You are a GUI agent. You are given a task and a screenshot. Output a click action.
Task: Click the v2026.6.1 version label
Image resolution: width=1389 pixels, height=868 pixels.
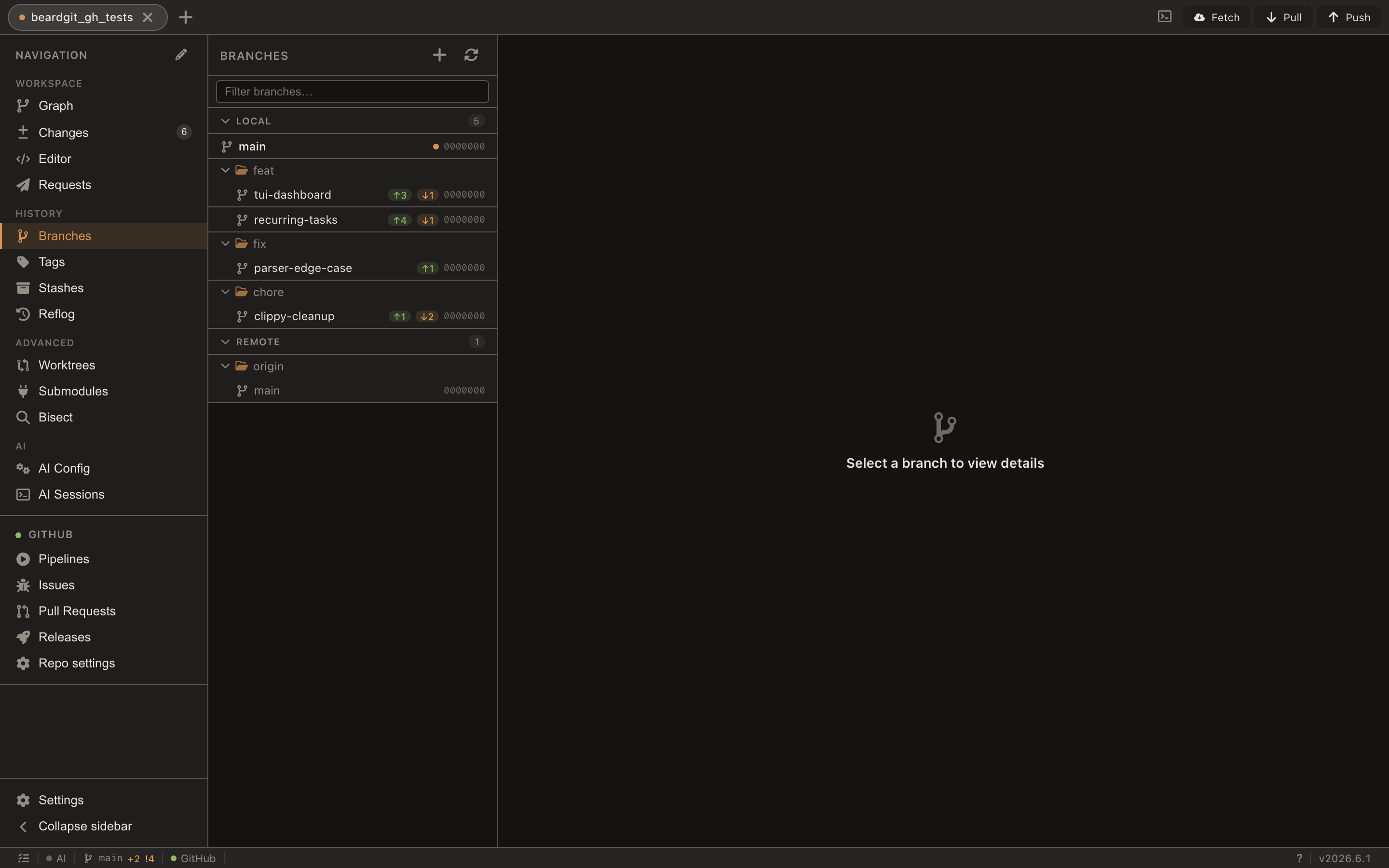click(x=1345, y=858)
